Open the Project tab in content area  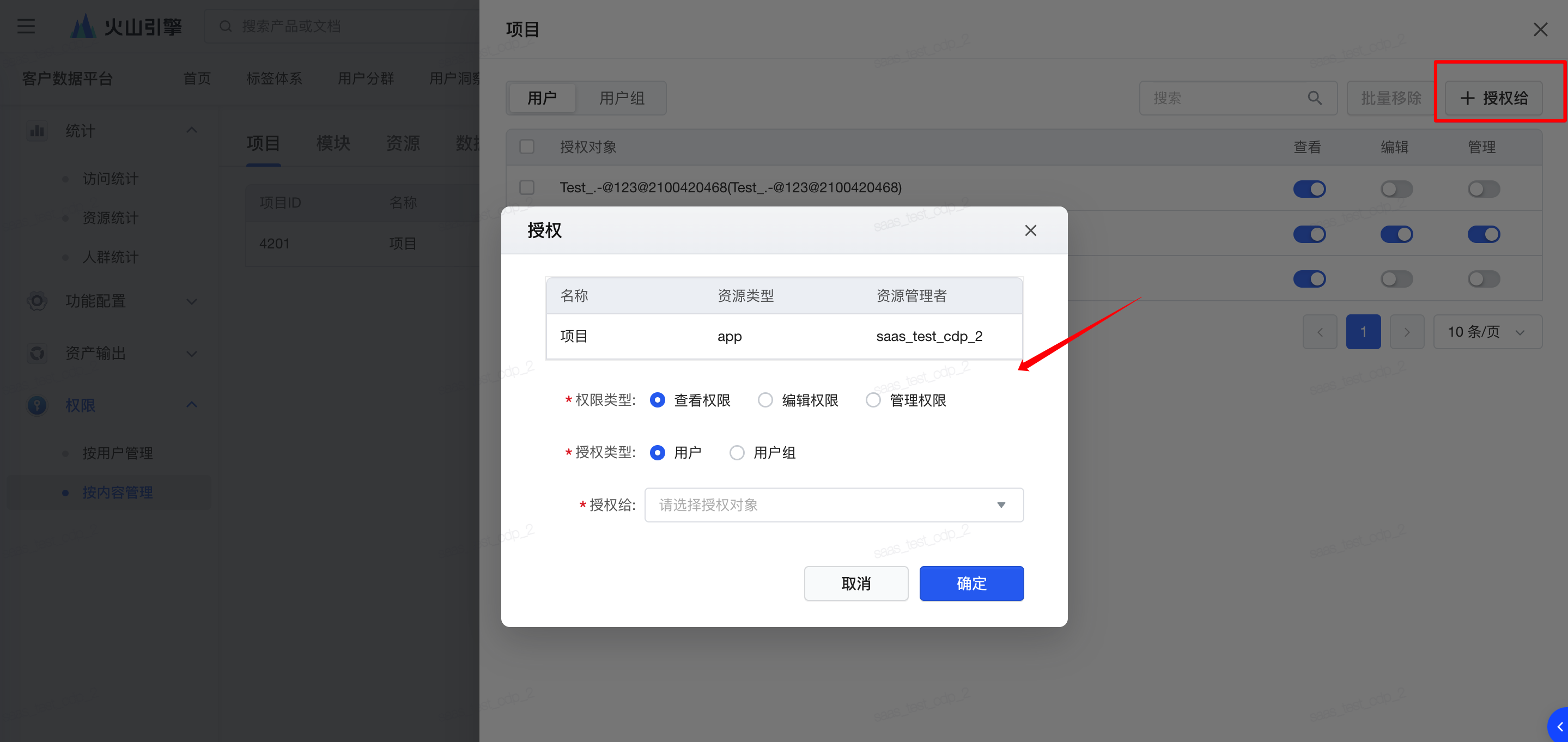click(x=263, y=143)
